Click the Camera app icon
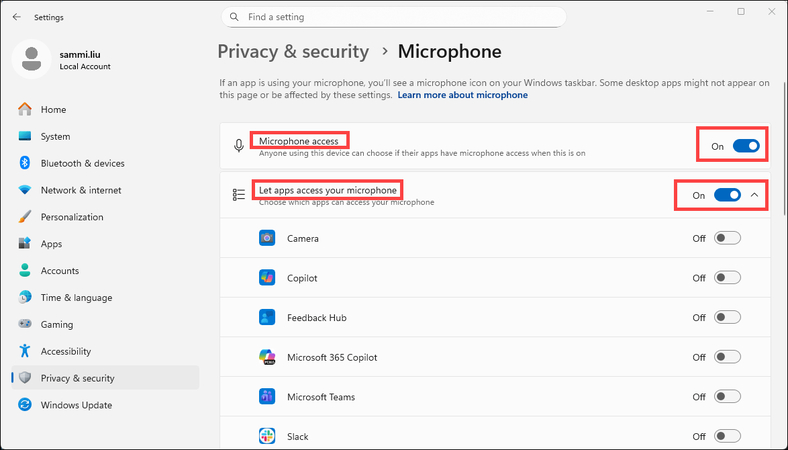This screenshot has width=788, height=450. tap(267, 238)
